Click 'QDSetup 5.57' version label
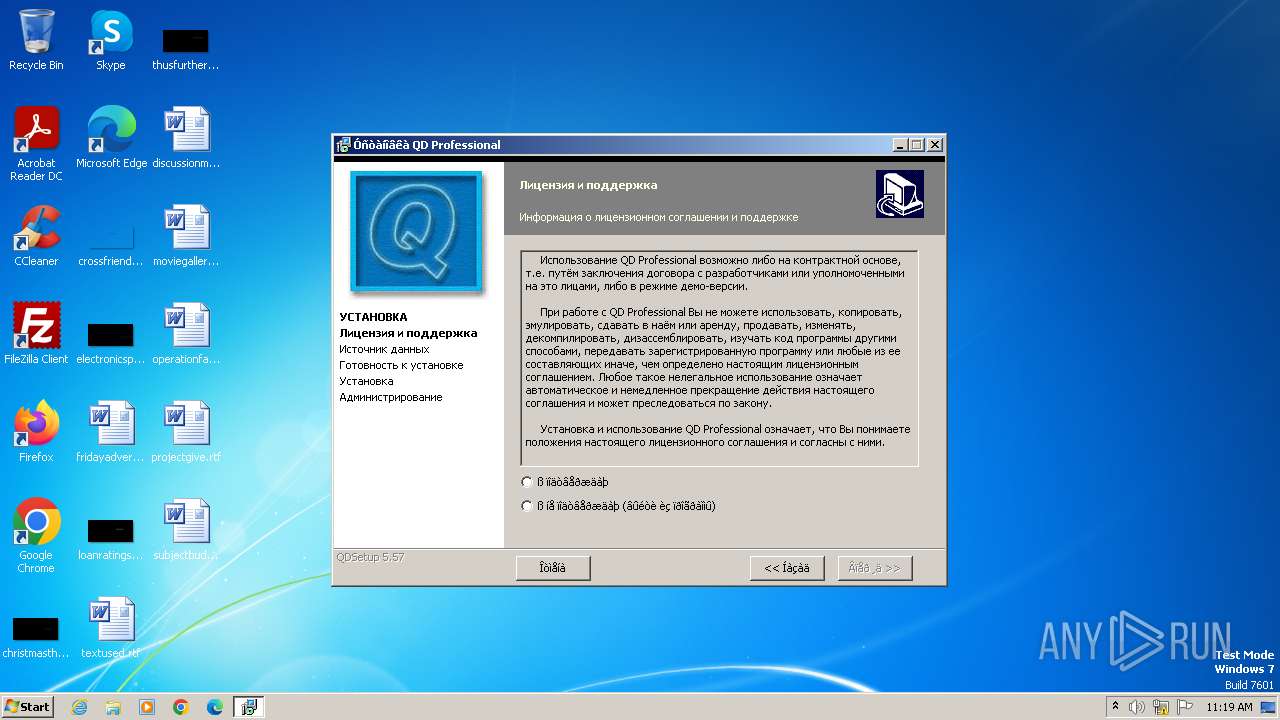The height and width of the screenshot is (720, 1280). [x=370, y=557]
